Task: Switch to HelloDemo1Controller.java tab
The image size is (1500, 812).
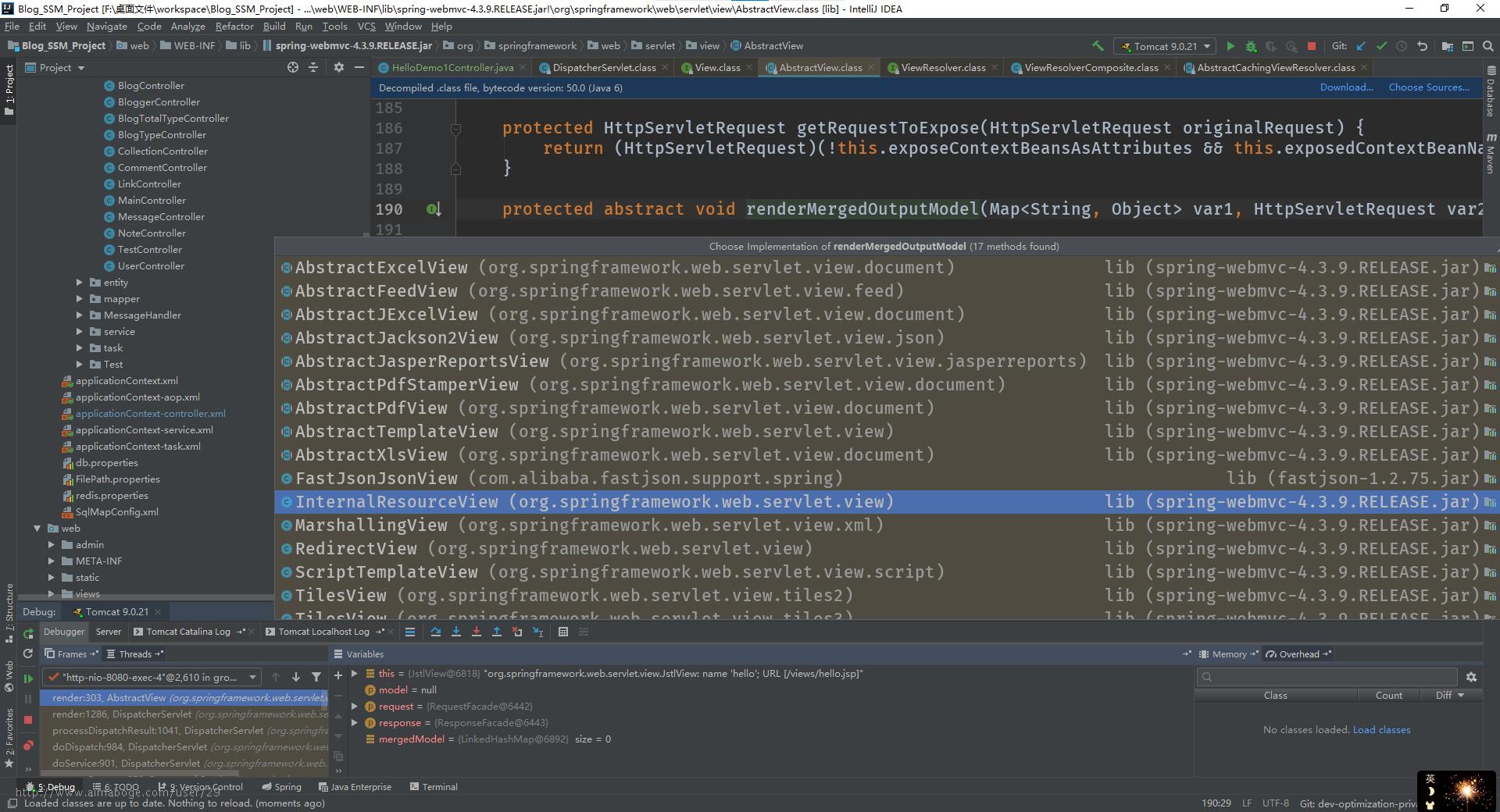Action: click(x=452, y=68)
